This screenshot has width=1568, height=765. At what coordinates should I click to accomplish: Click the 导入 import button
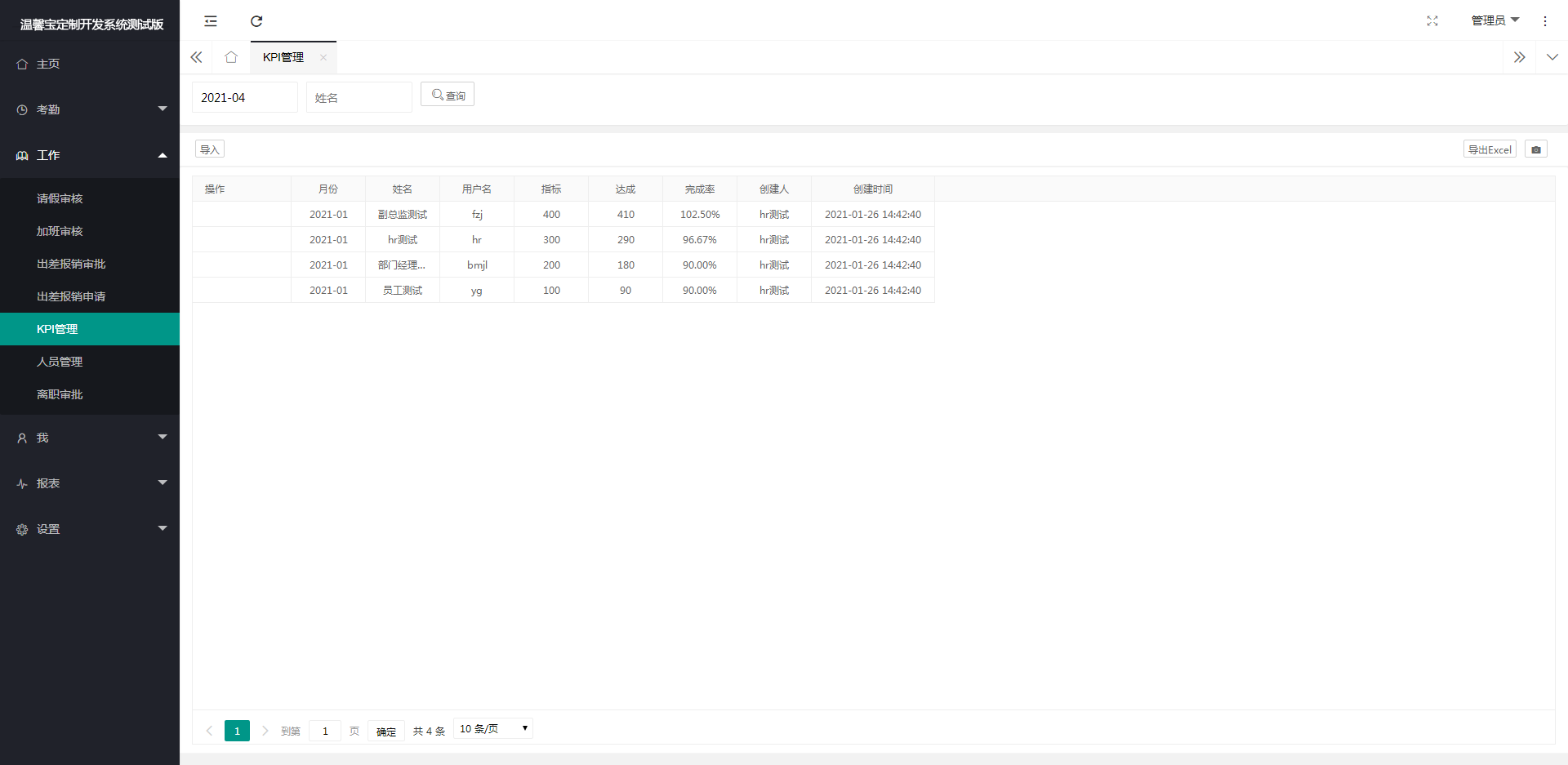(210, 149)
